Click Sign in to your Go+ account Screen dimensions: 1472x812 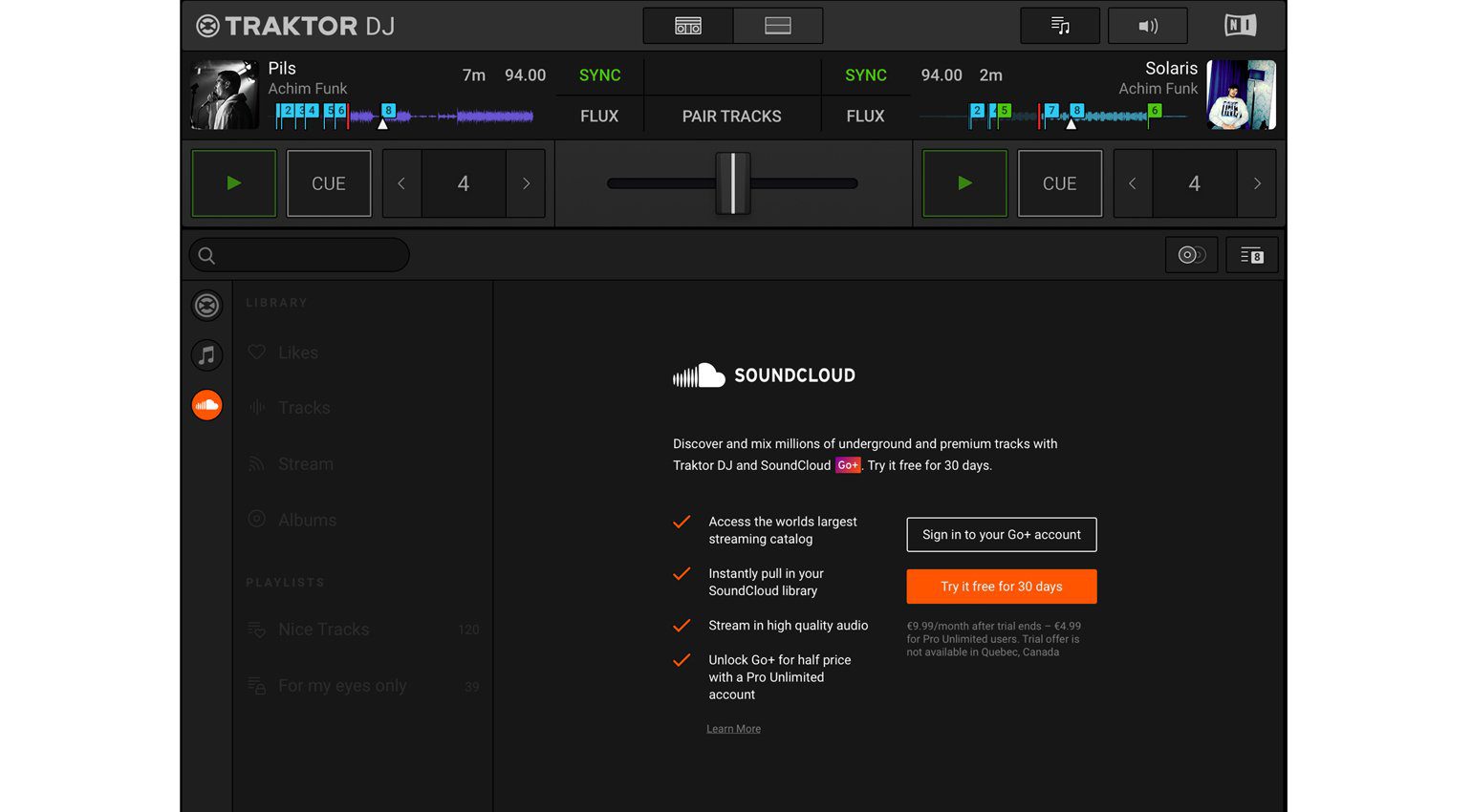pos(1002,535)
